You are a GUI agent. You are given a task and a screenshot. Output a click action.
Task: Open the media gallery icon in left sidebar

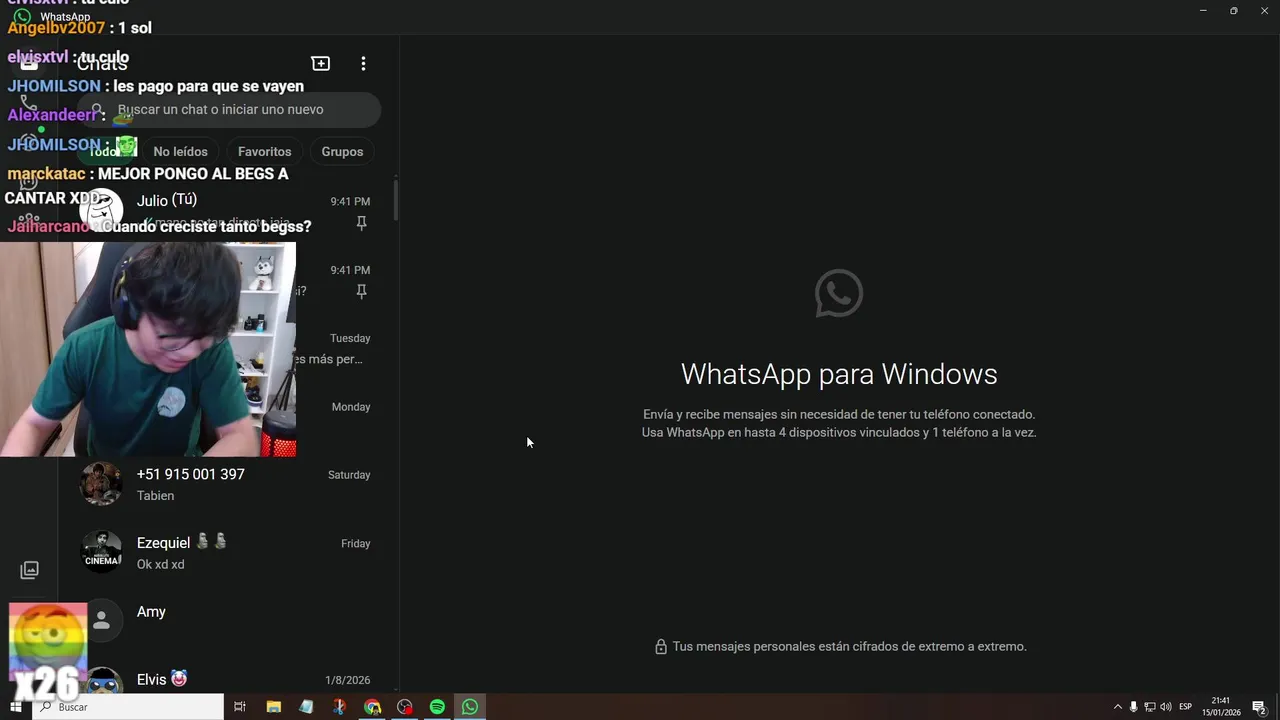[29, 570]
